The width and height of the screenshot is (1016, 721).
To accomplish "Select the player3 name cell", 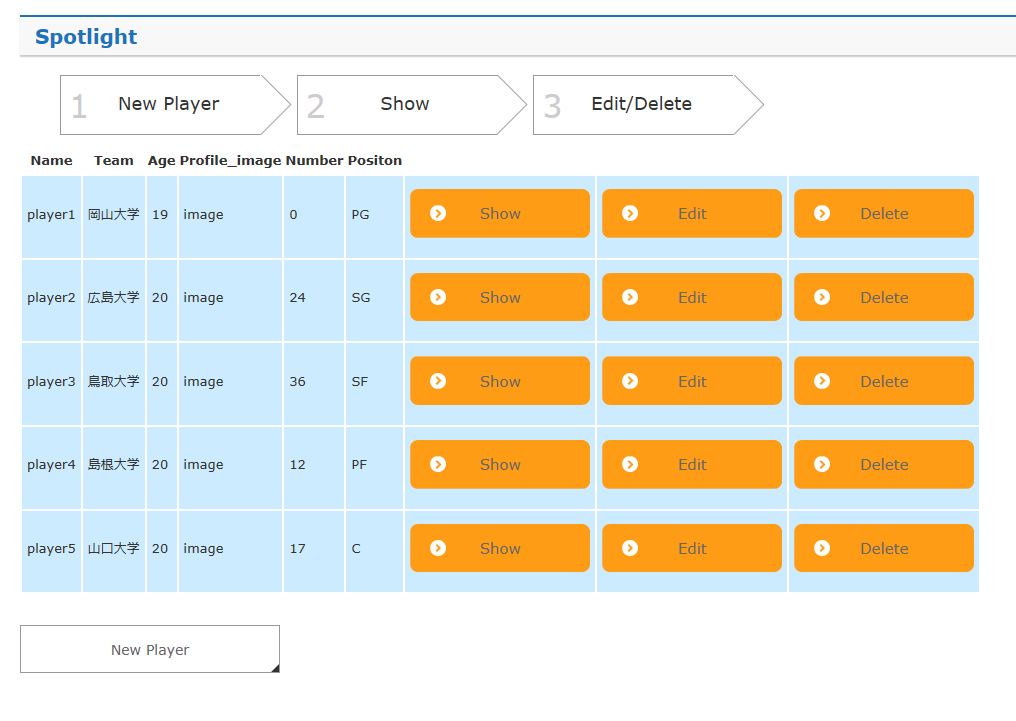I will [51, 381].
